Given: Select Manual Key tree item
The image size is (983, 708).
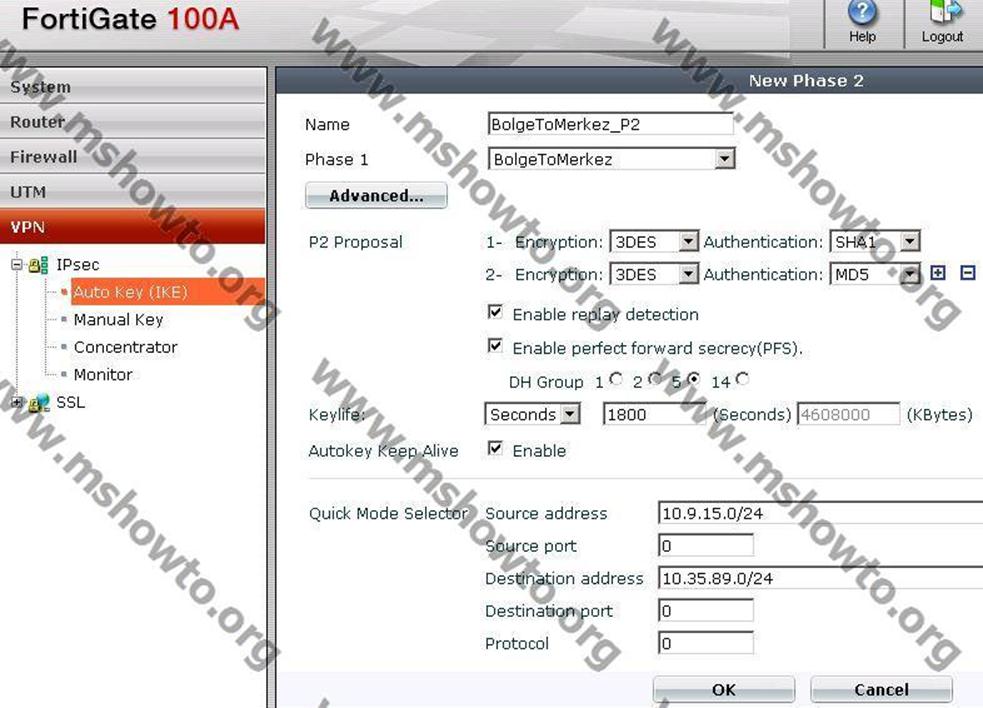Looking at the screenshot, I should click(x=118, y=320).
